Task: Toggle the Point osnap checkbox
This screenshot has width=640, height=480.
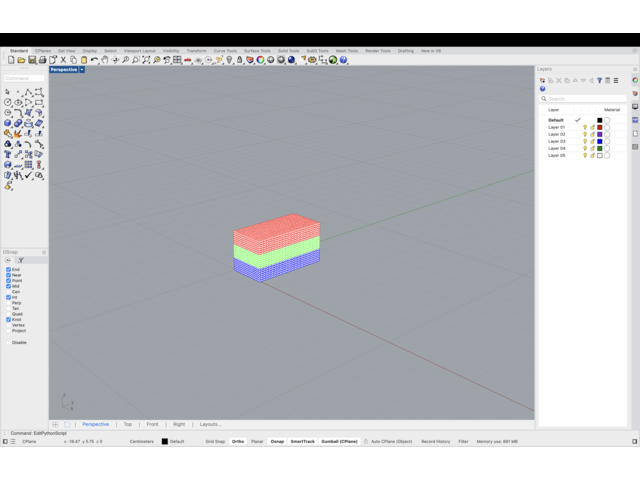Action: click(x=9, y=280)
